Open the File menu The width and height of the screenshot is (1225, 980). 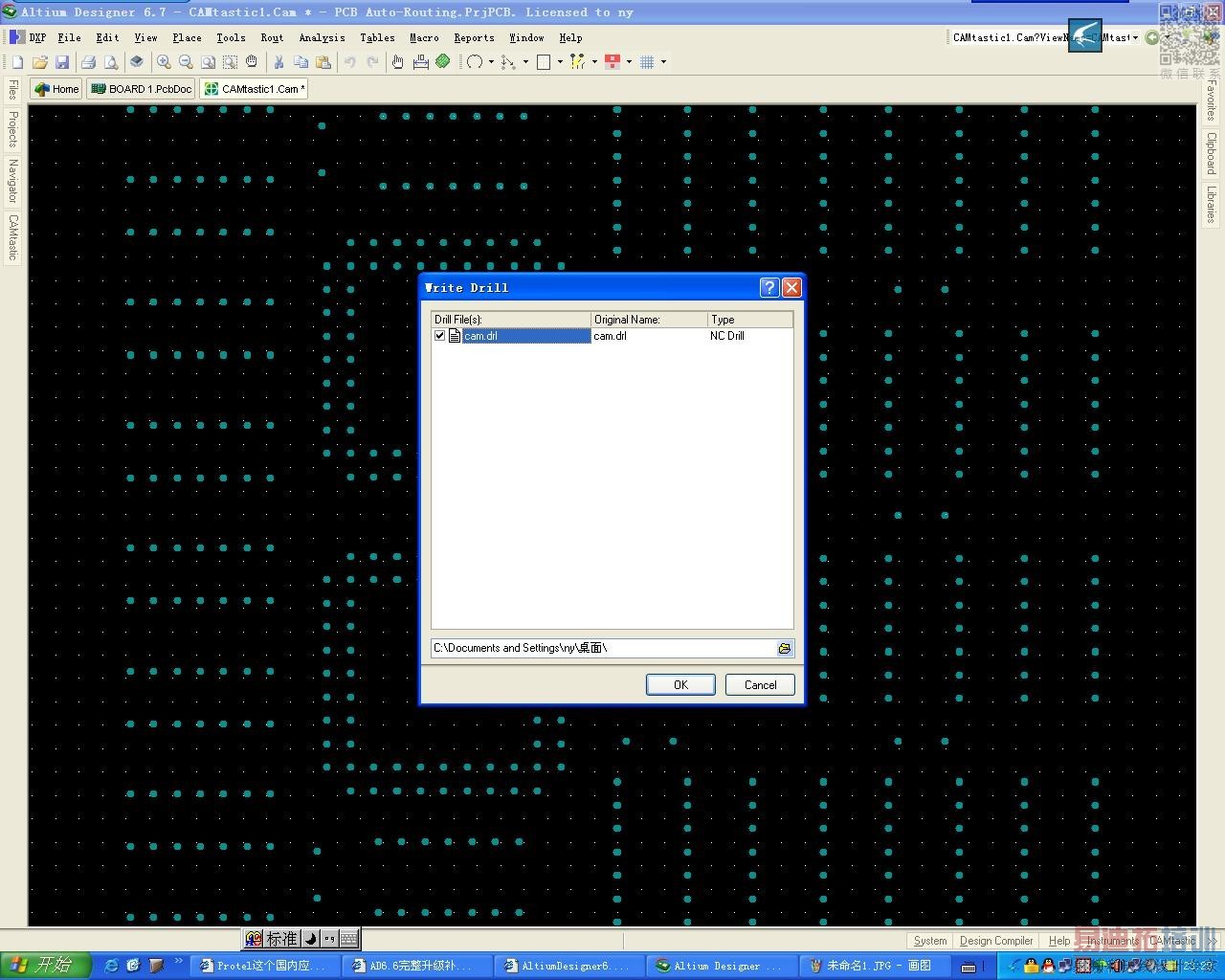pos(69,37)
